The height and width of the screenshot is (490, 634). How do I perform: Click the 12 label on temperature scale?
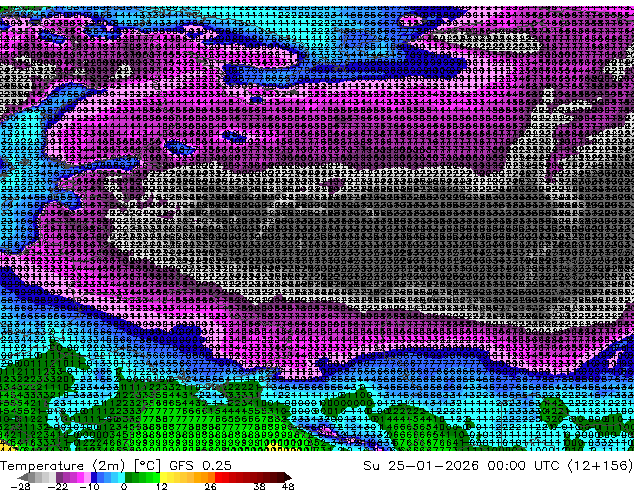(162, 486)
